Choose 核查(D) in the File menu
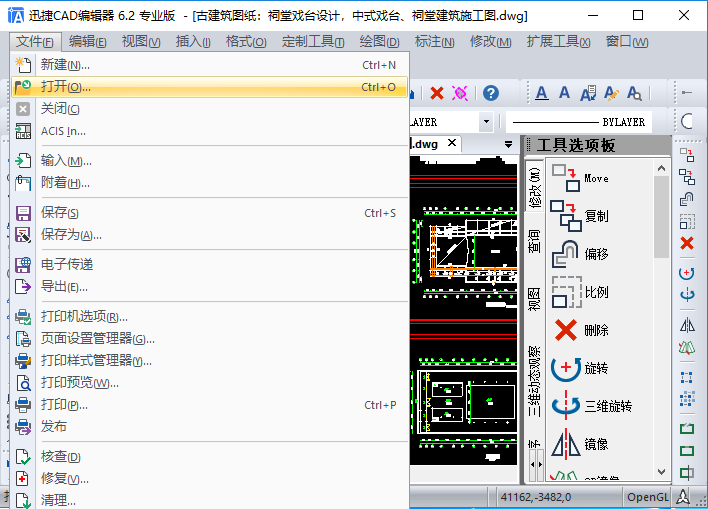Screen dimensions: 708x509 (210, 457)
